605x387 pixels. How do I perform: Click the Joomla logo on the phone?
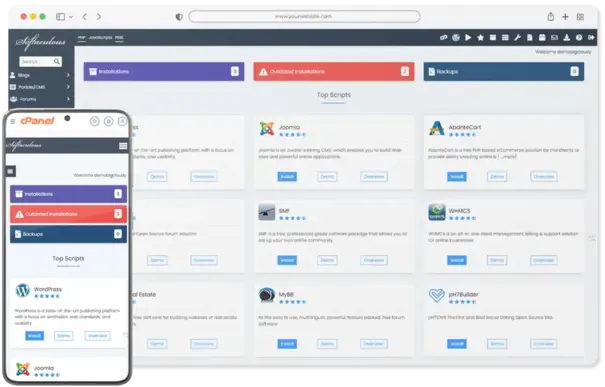tap(23, 369)
